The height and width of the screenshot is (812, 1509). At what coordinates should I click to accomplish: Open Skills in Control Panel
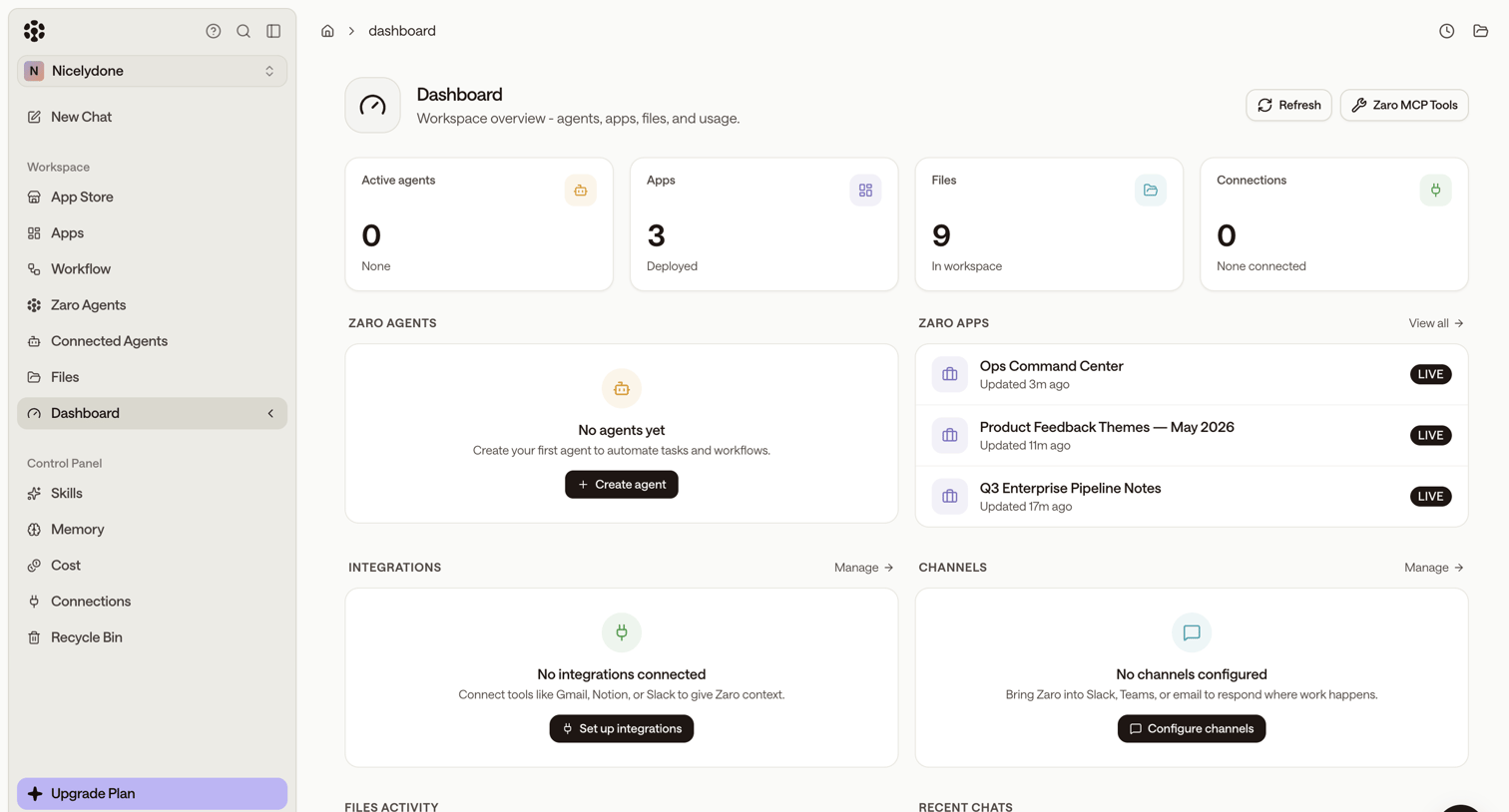point(152,494)
